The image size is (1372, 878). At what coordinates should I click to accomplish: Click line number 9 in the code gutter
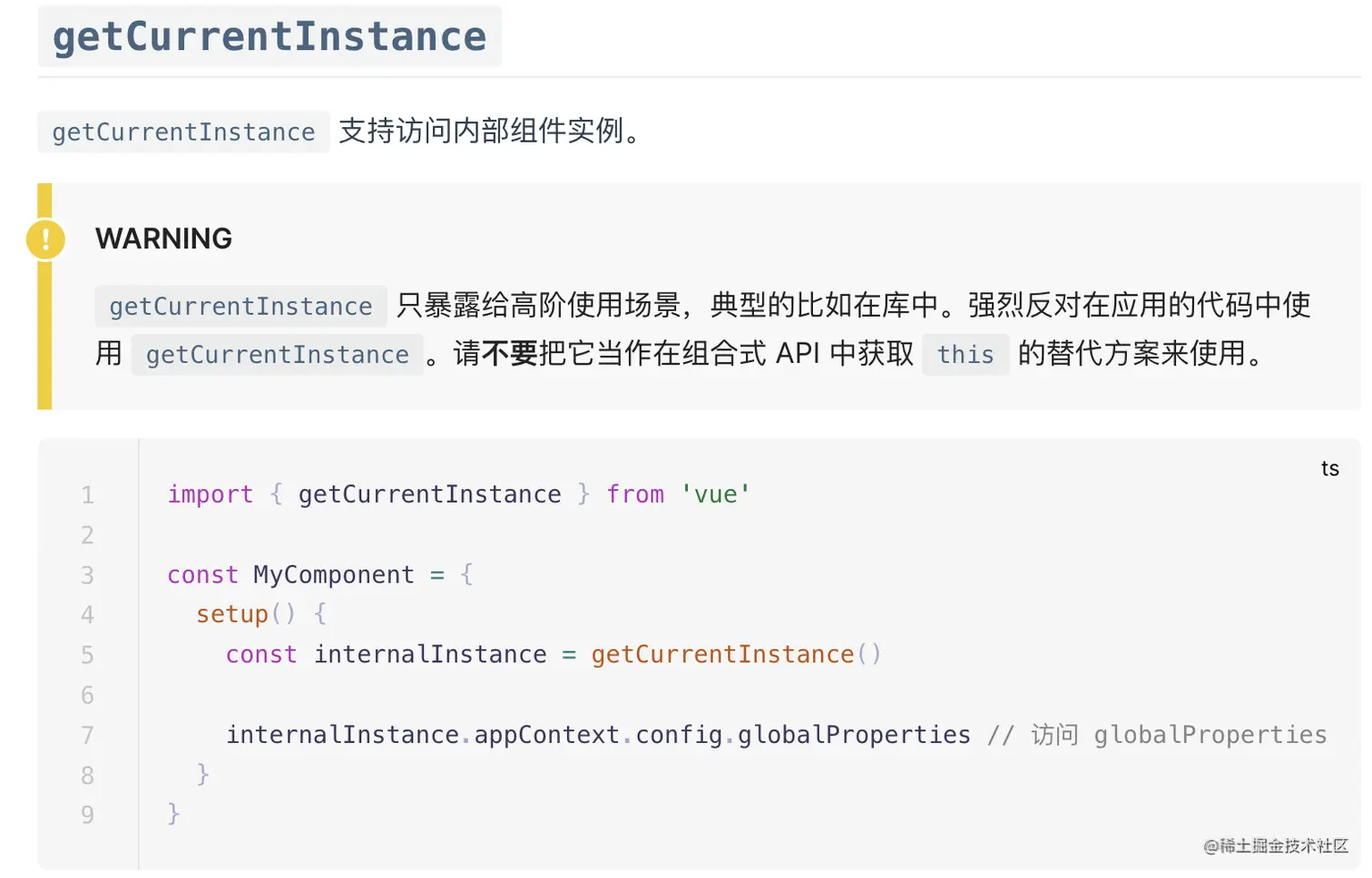pos(87,815)
